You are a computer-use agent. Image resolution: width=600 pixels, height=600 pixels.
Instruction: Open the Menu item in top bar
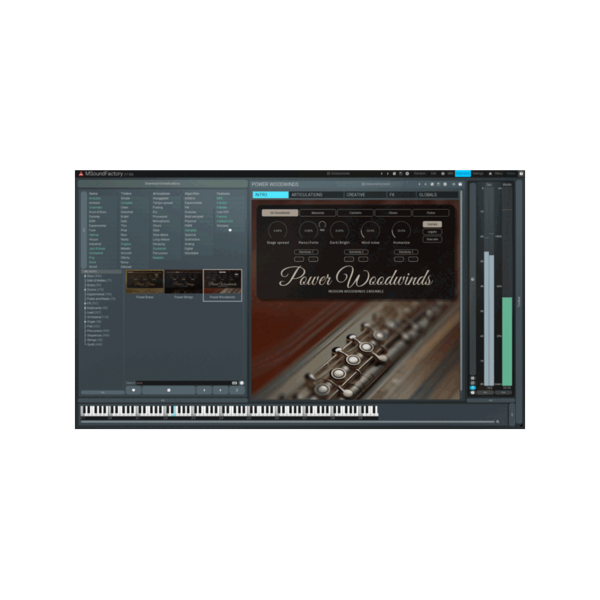click(499, 174)
